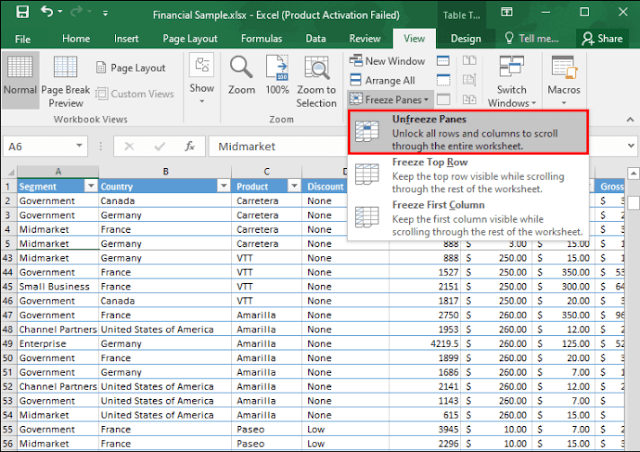Click cell with Small Business
The width and height of the screenshot is (640, 452).
coord(58,287)
